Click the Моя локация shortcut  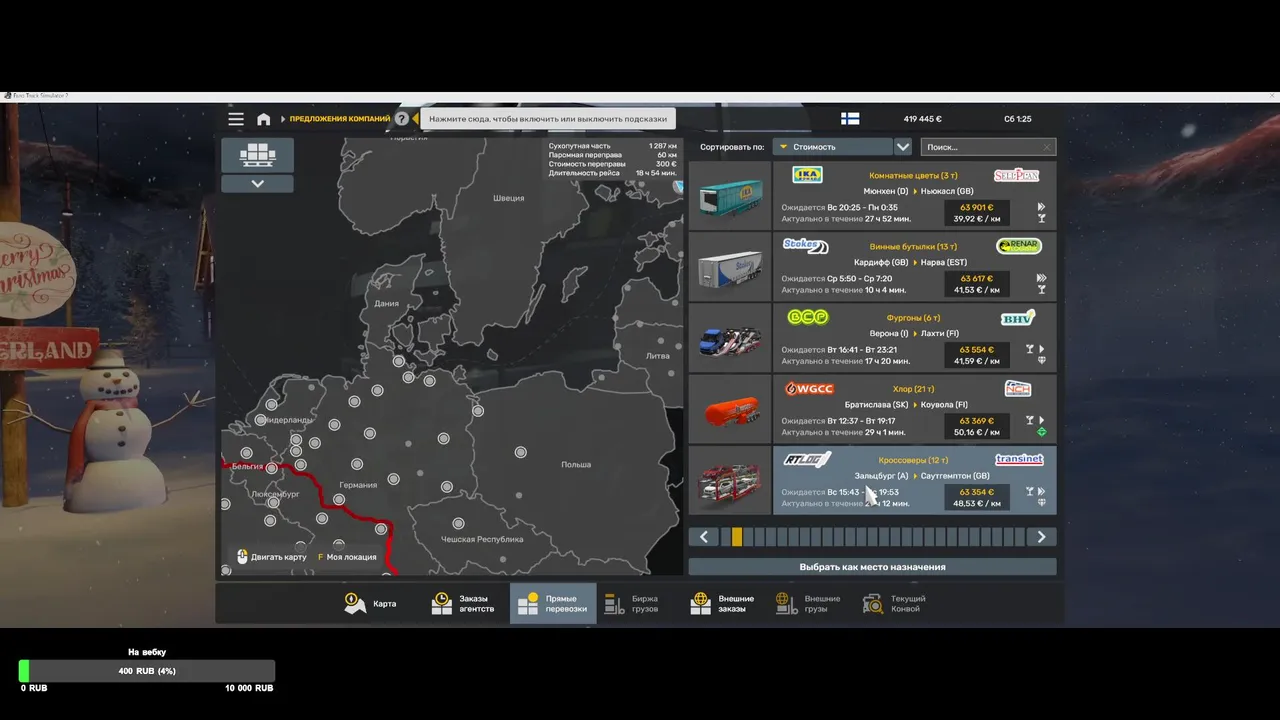[347, 557]
